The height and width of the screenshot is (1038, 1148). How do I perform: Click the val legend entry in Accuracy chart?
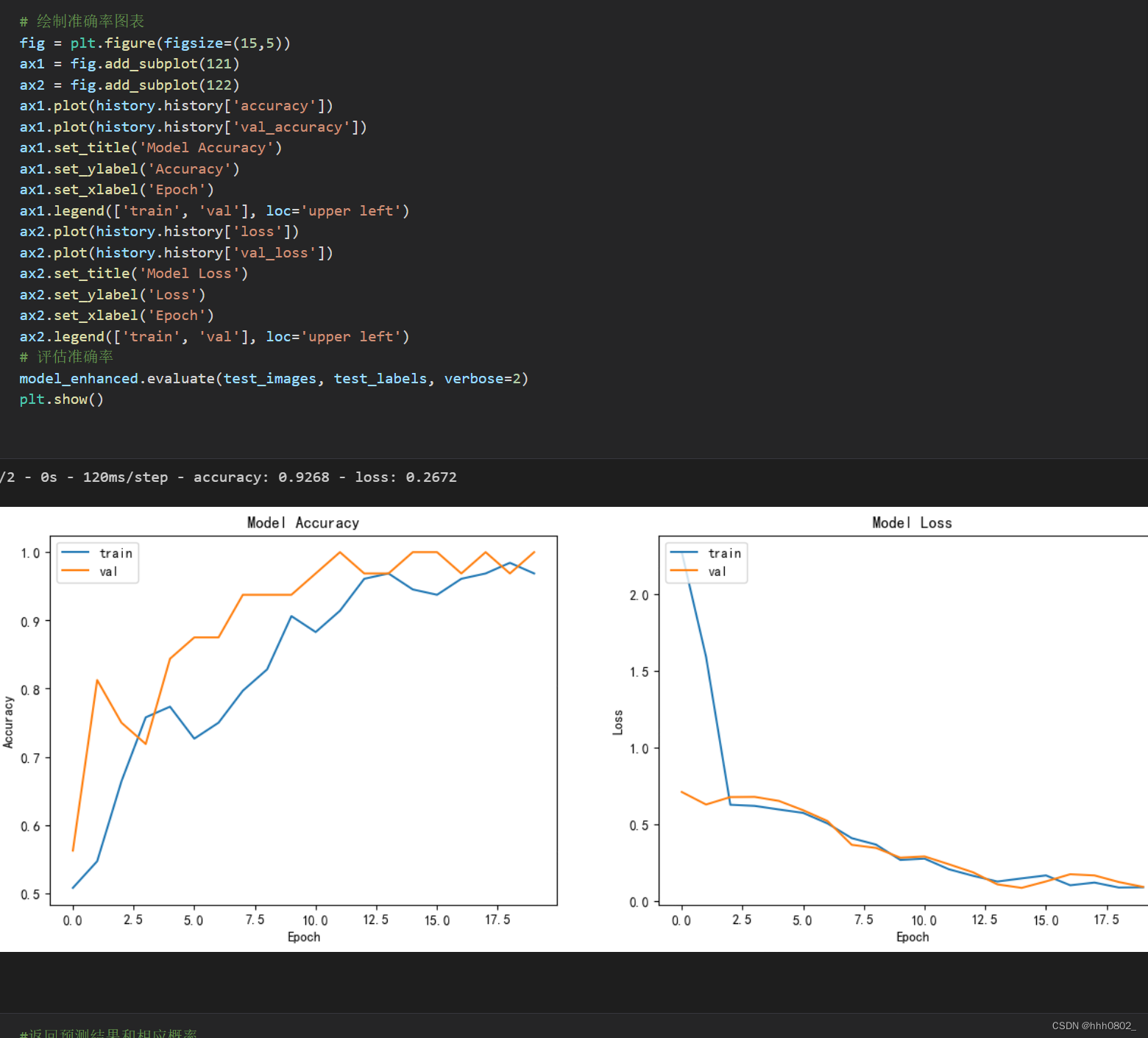(x=89, y=572)
